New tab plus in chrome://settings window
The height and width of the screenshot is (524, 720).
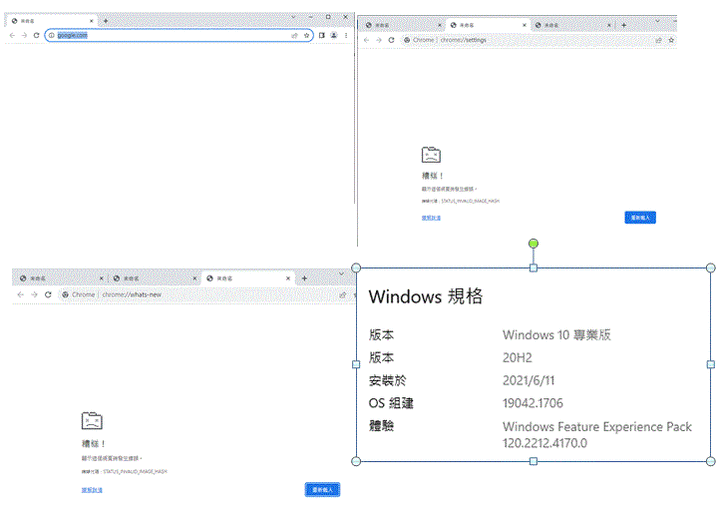click(624, 25)
